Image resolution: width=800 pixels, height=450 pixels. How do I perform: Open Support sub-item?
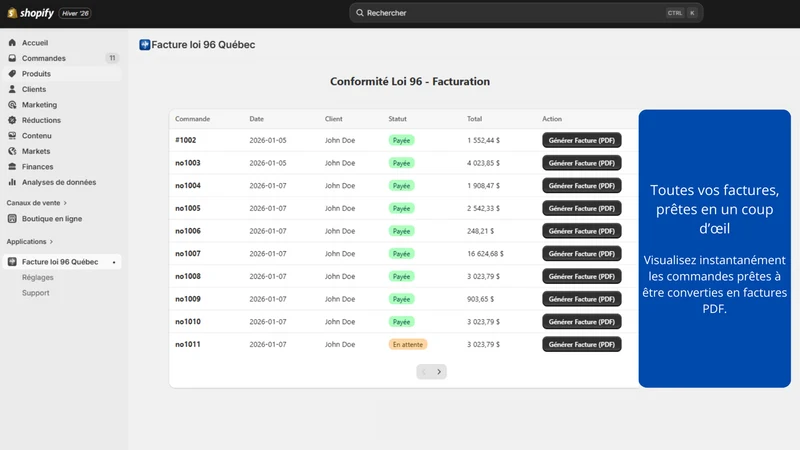tap(36, 293)
